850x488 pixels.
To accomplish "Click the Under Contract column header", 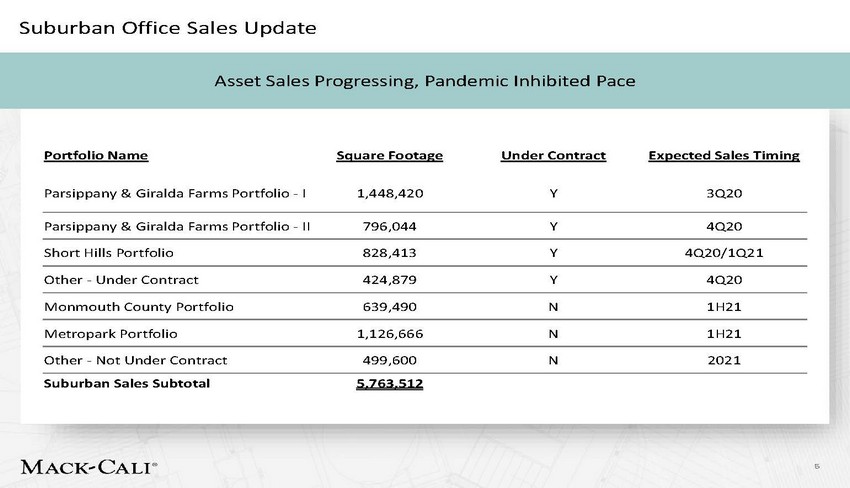I will point(553,155).
